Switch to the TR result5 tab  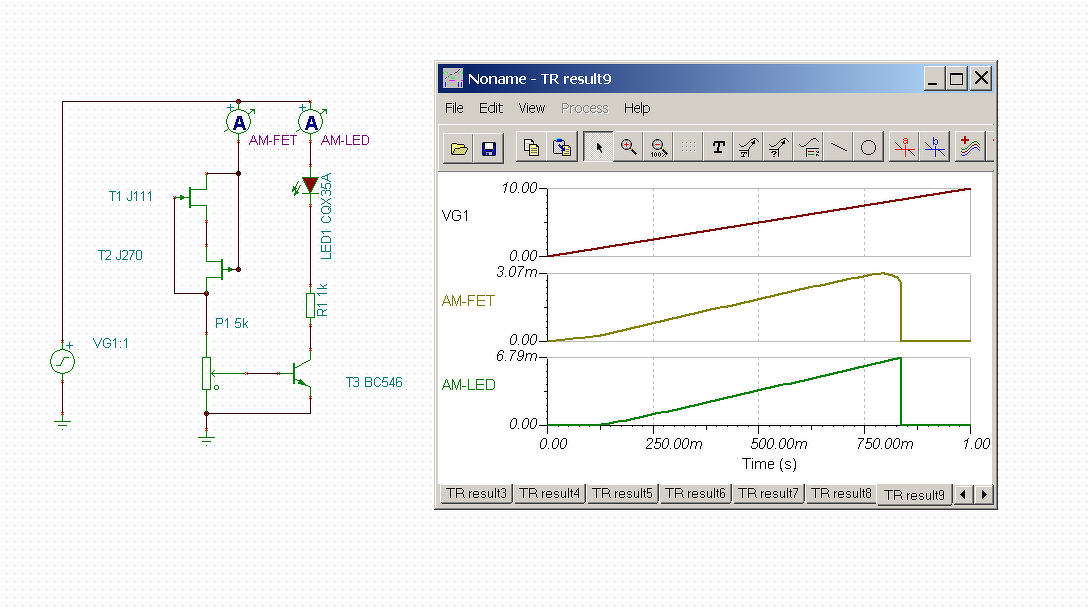coord(622,494)
